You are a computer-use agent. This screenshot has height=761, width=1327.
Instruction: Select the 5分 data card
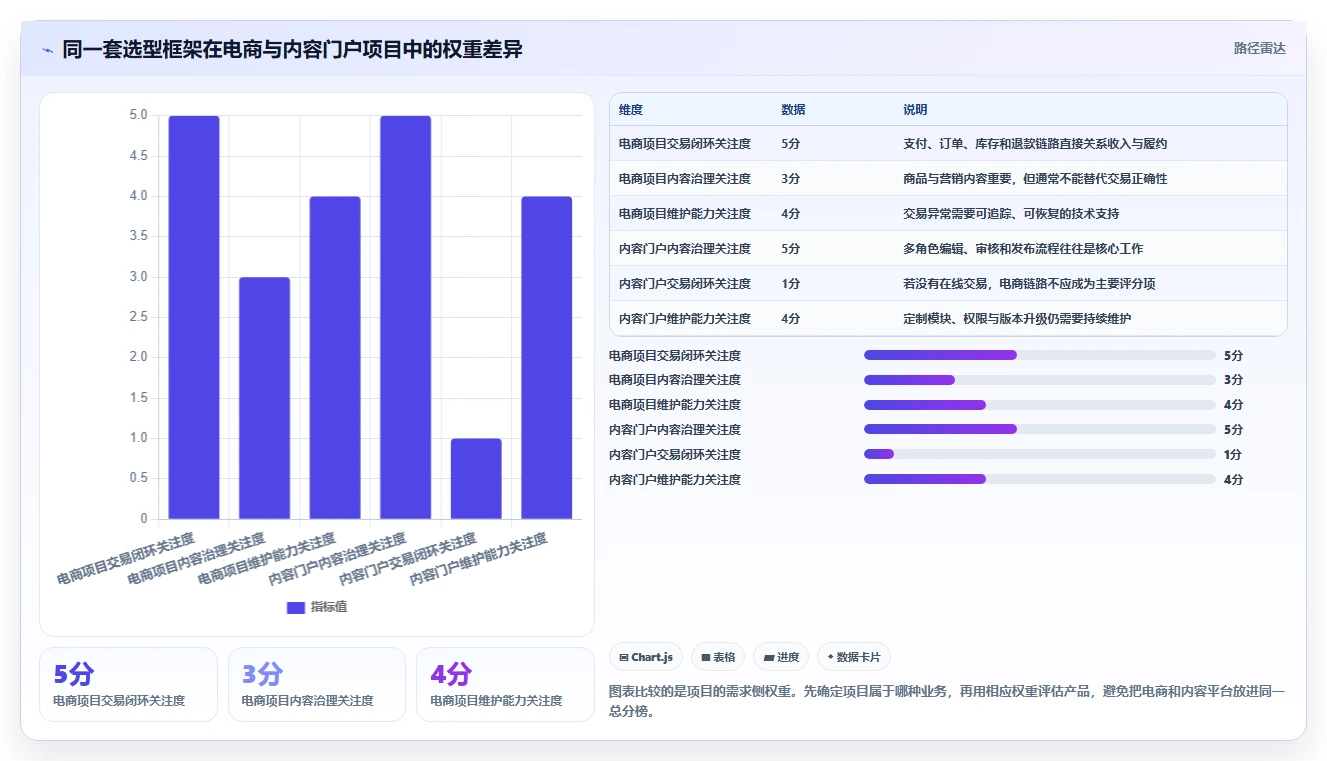click(128, 684)
